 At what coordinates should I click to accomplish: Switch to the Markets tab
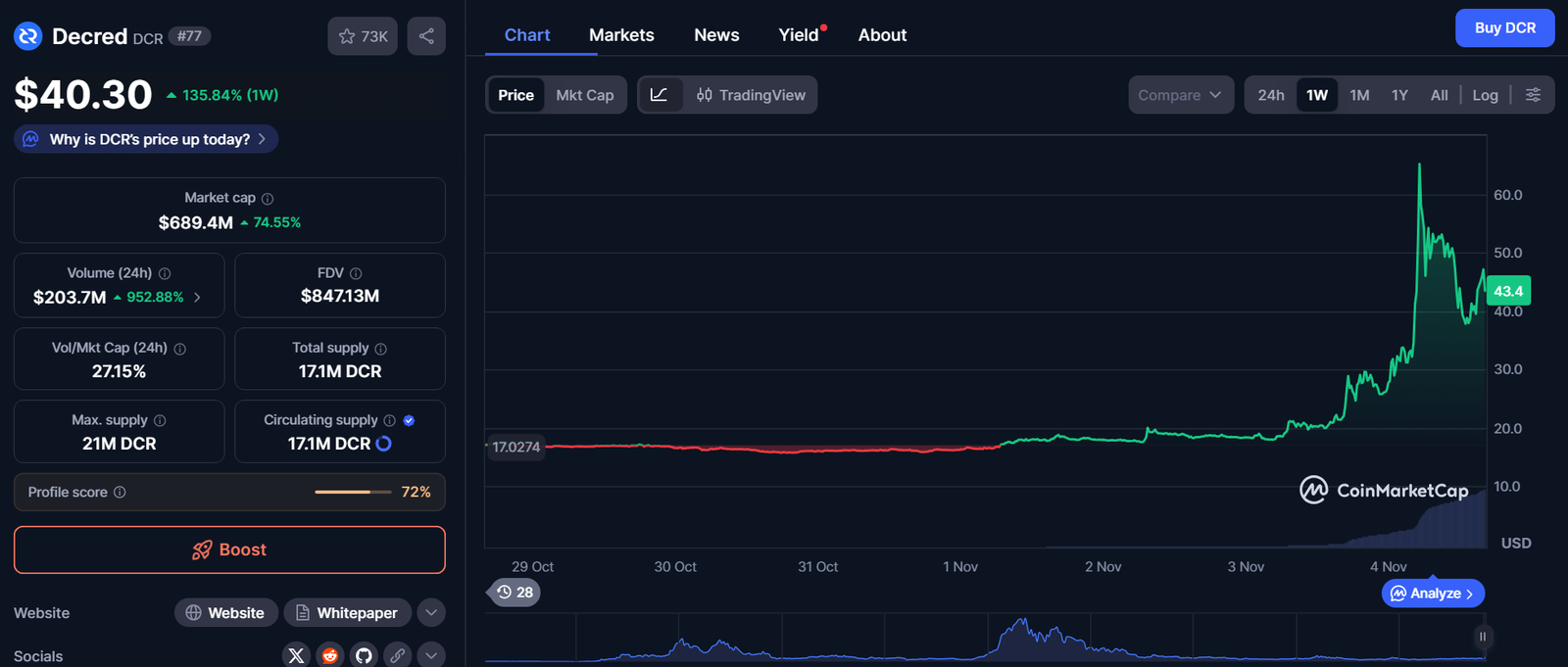tap(621, 35)
